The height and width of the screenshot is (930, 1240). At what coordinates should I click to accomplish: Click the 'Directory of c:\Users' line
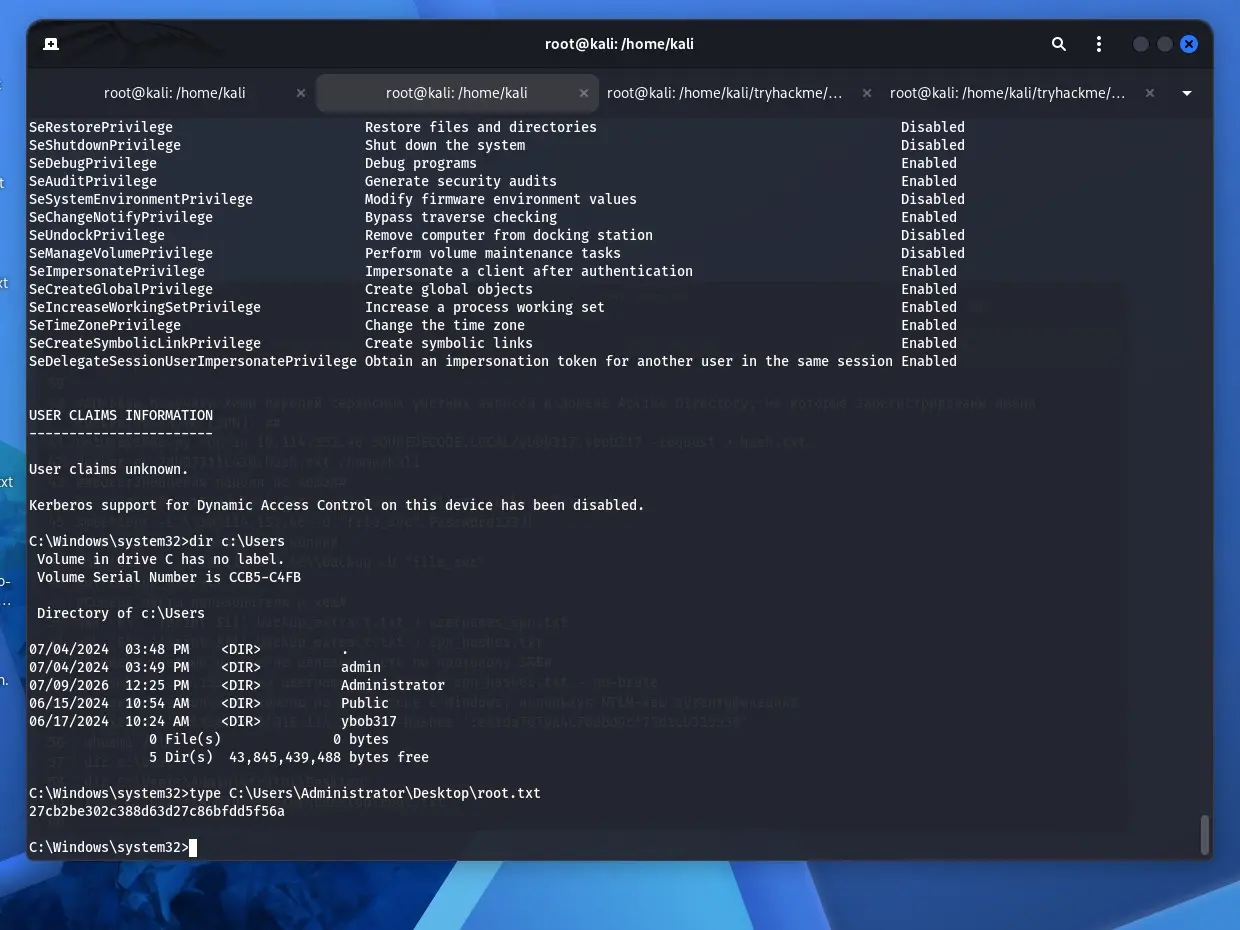coord(121,613)
